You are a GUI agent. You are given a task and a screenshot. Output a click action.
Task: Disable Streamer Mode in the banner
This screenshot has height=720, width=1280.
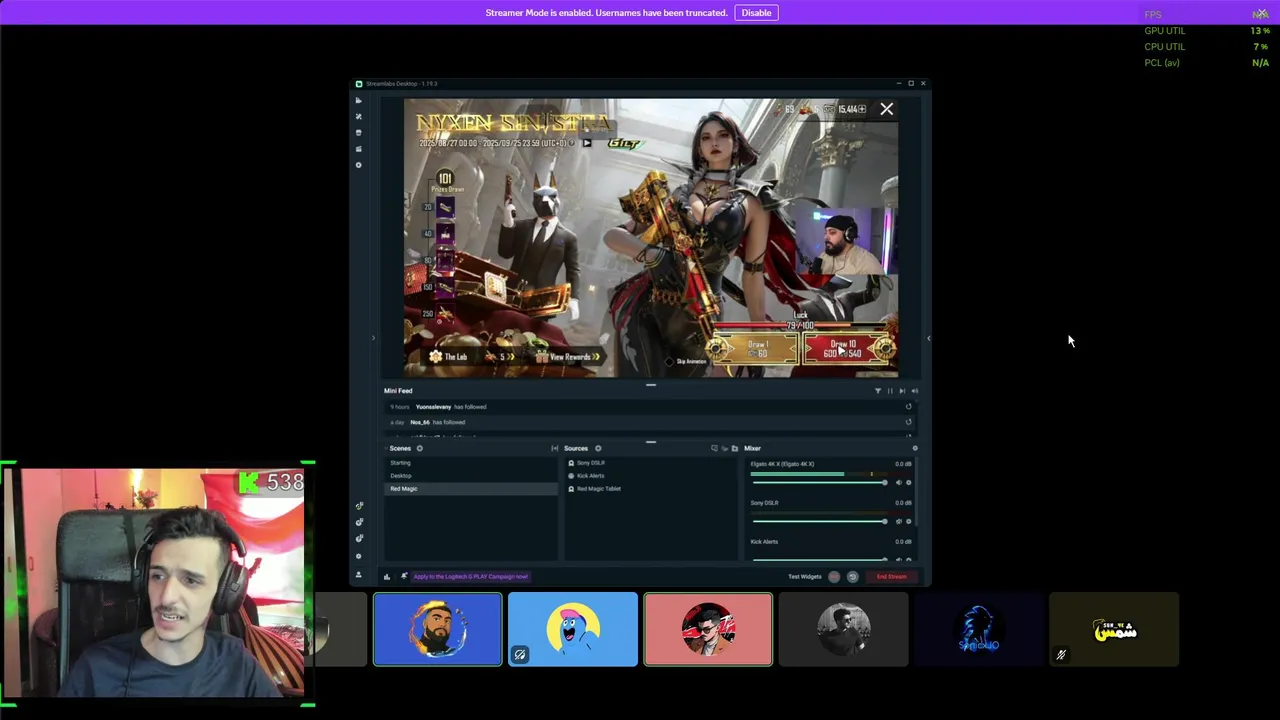[x=756, y=13]
